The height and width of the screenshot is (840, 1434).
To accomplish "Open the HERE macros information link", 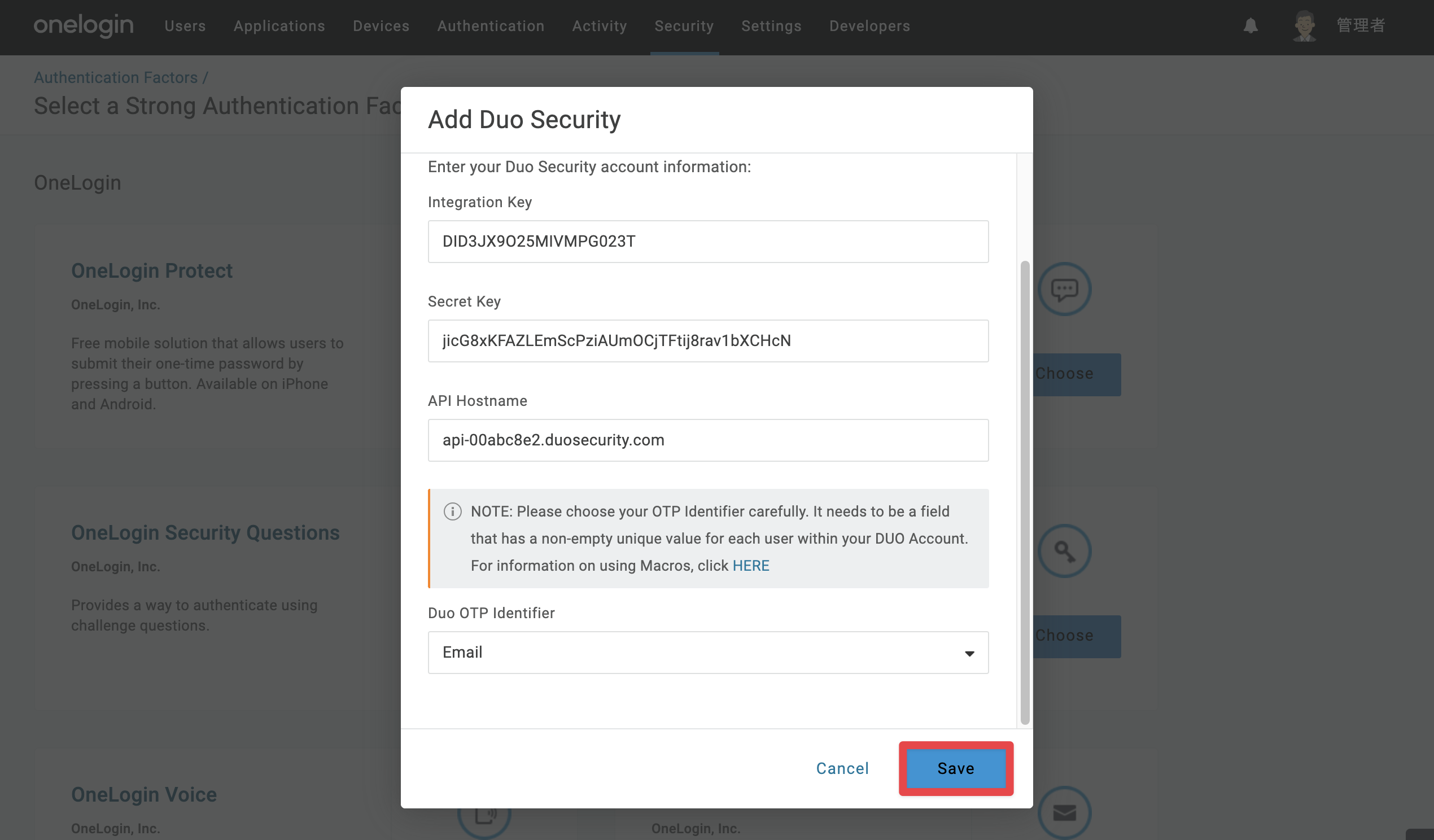I will pyautogui.click(x=750, y=566).
